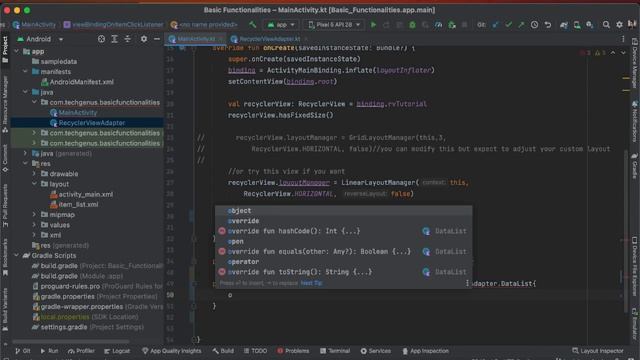This screenshot has height=360, width=640.
Task: Open the Pixel 6 API 28 device dropdown
Action: click(x=334, y=25)
